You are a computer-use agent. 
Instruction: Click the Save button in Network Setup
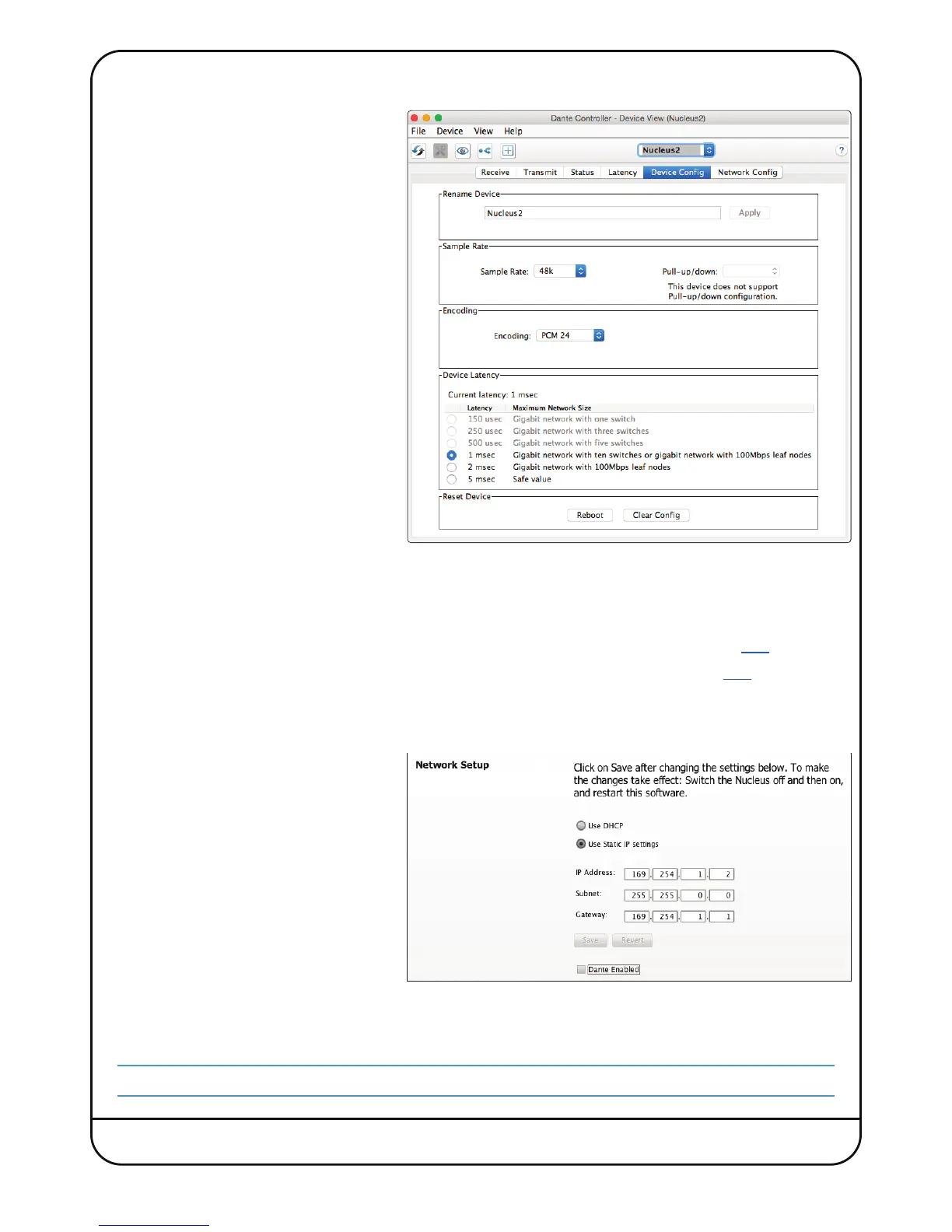click(590, 940)
